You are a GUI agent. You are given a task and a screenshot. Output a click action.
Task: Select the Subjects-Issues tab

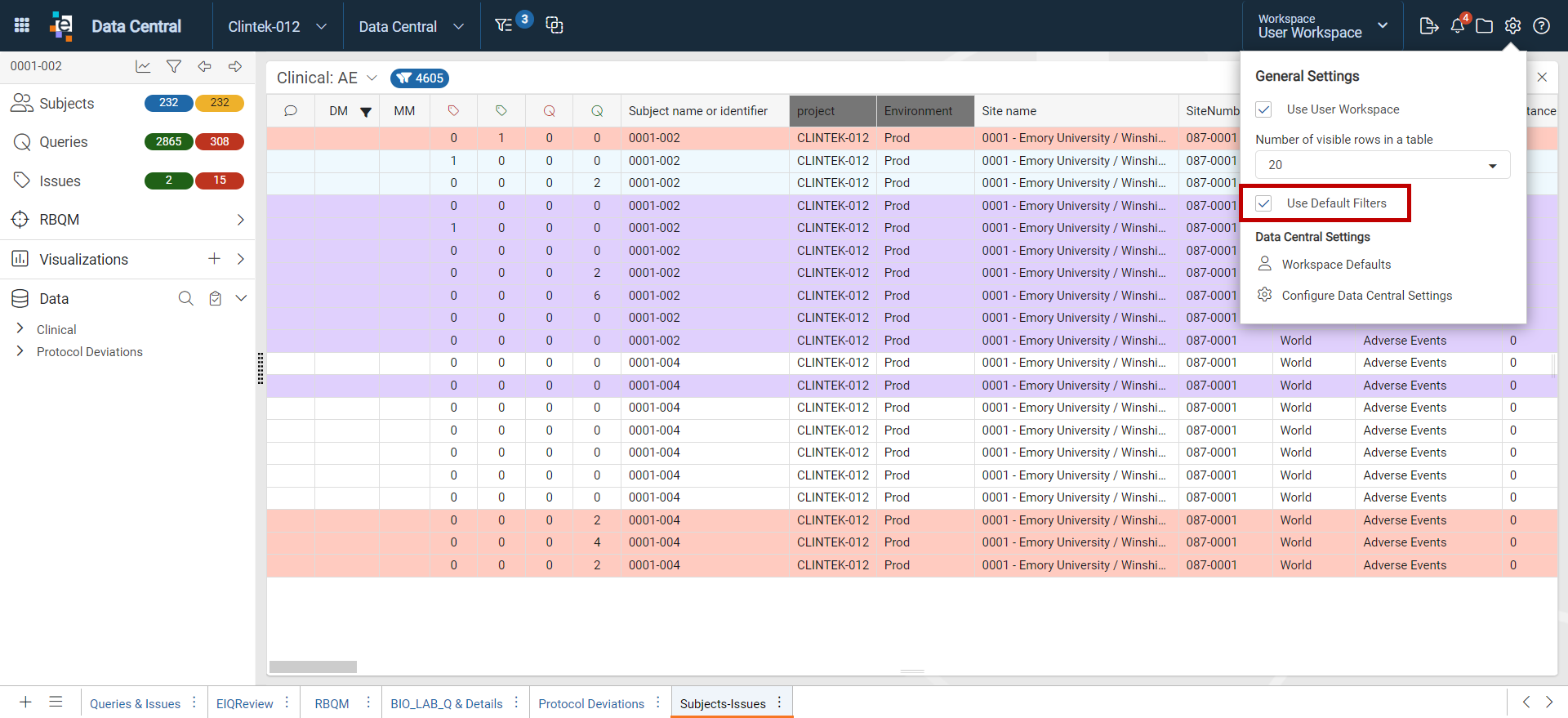(x=723, y=703)
